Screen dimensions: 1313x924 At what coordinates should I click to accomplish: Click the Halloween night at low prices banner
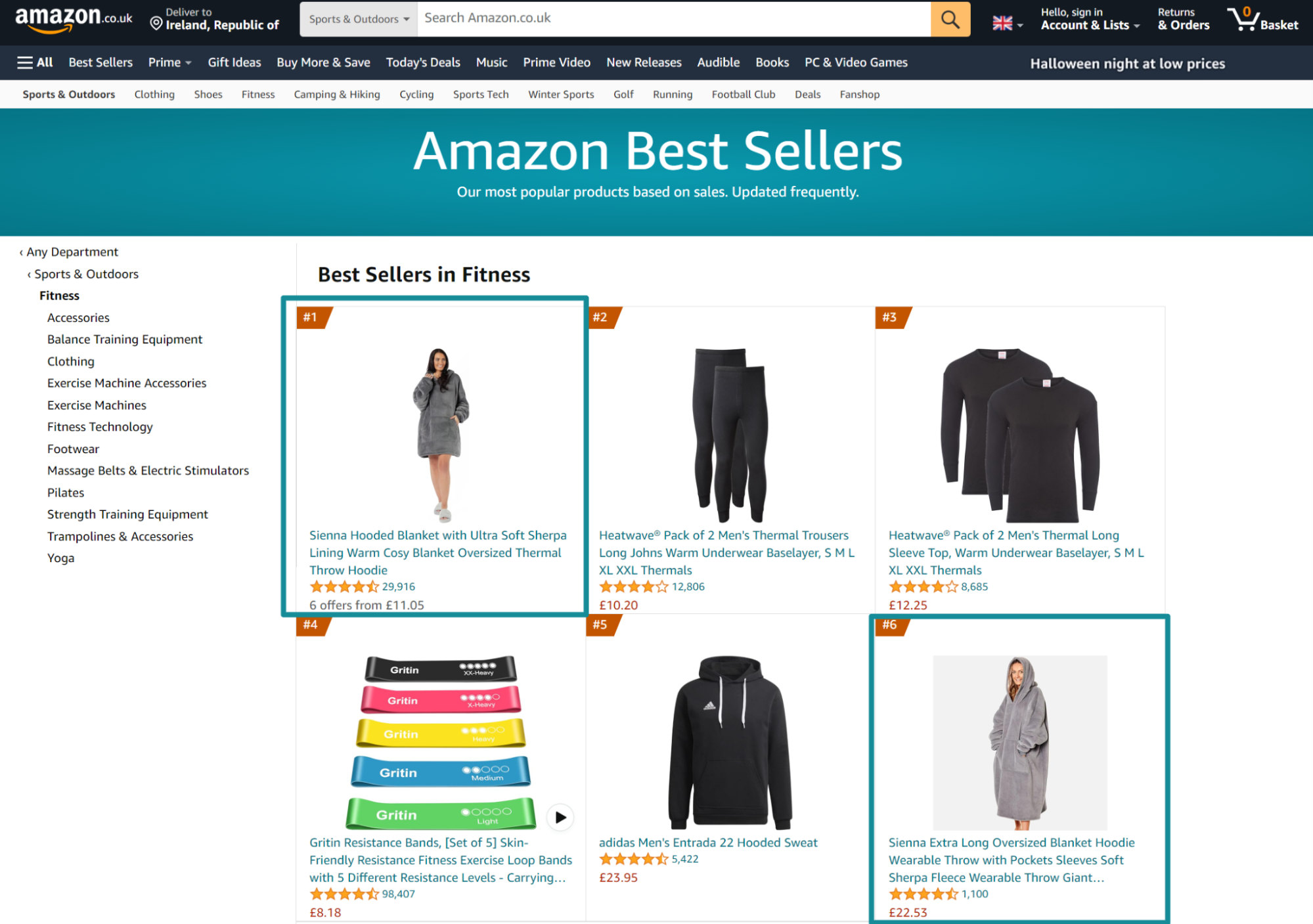1126,63
